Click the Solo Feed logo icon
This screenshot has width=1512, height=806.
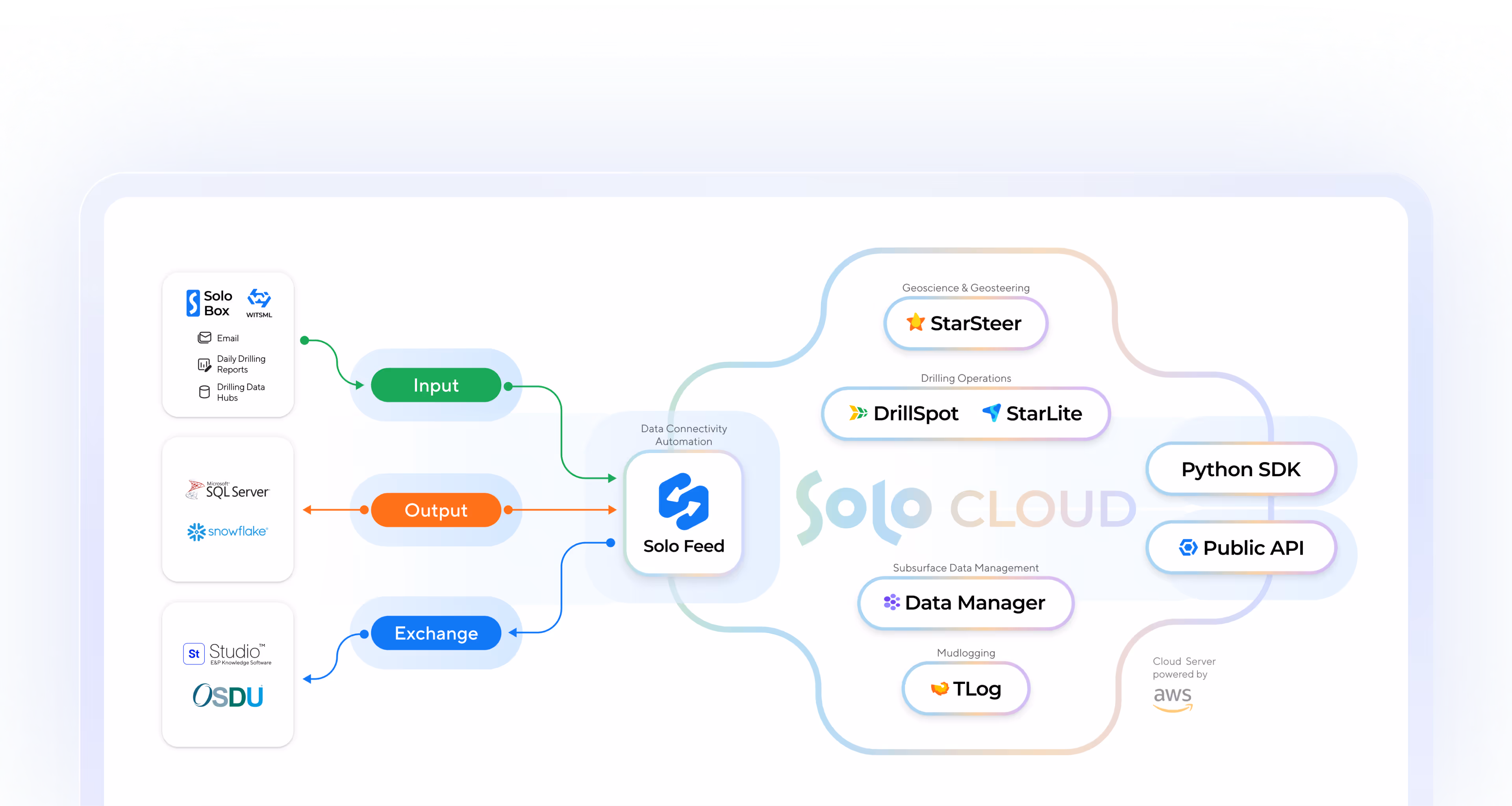(683, 501)
